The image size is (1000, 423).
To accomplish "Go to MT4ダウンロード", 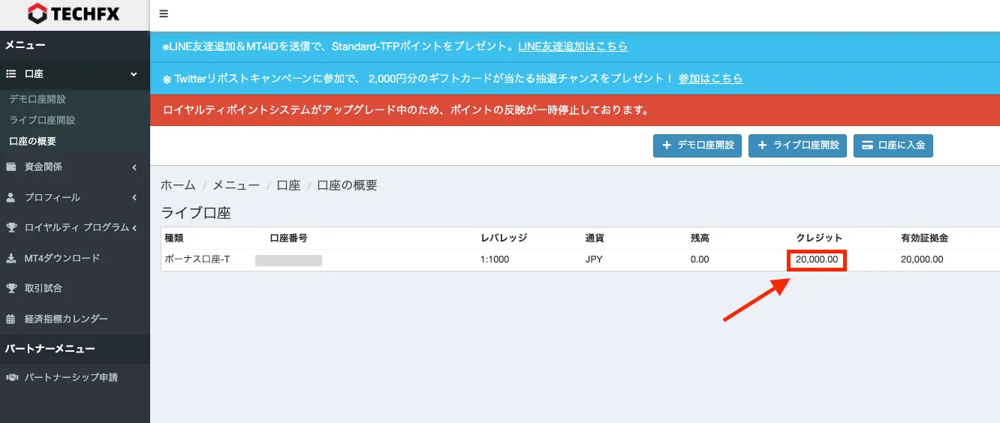I will [x=75, y=258].
